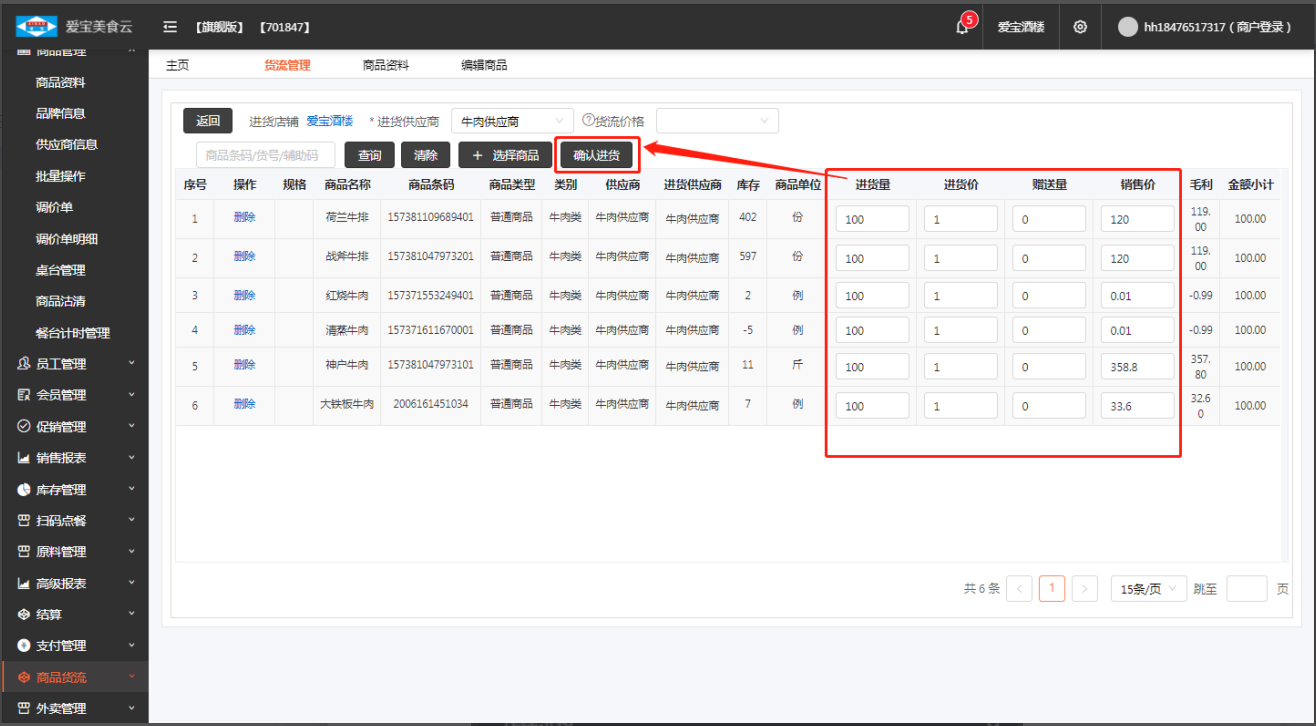
Task: Go to next page arrow
Action: pyautogui.click(x=1084, y=589)
